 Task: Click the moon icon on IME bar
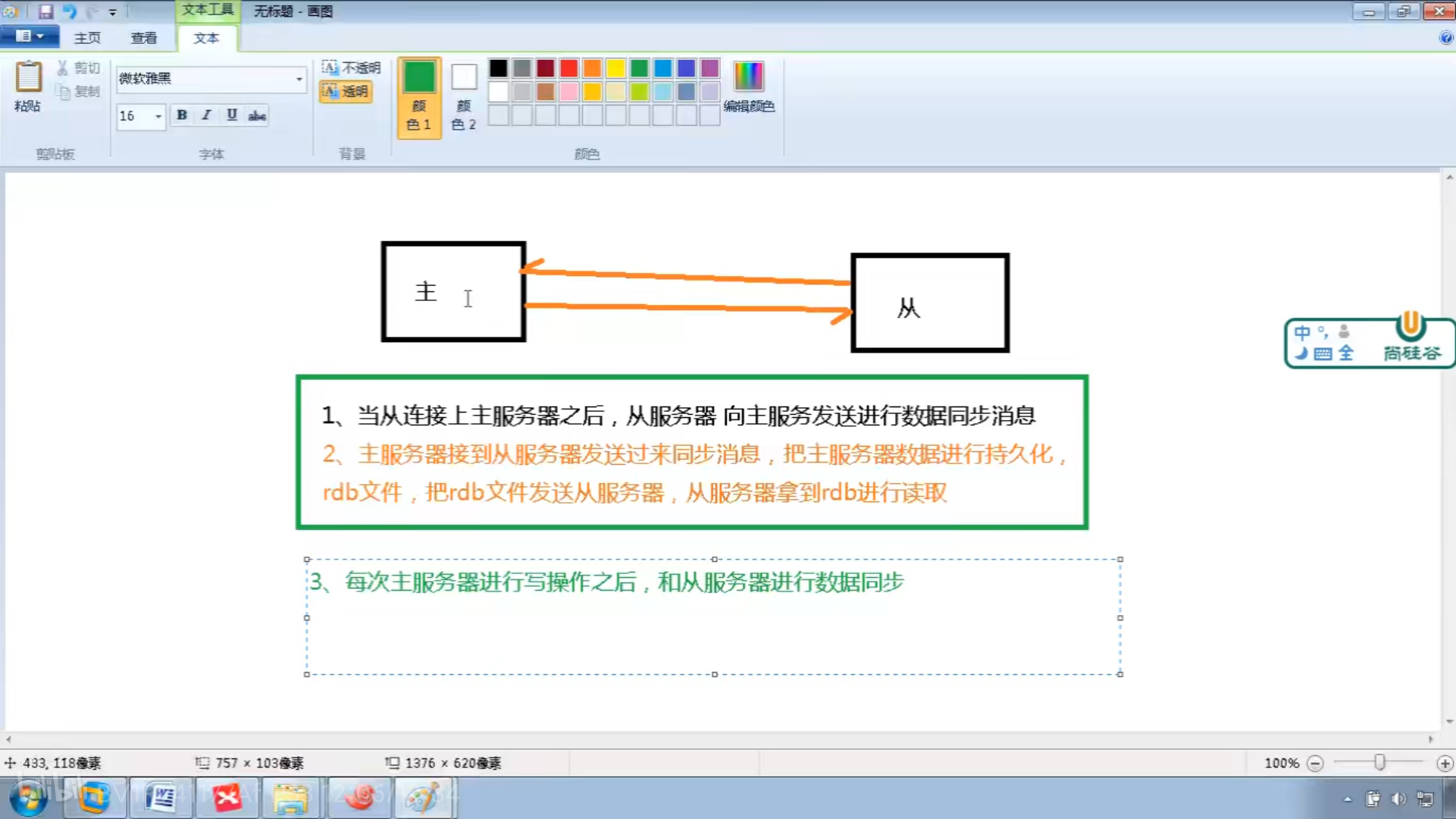(x=1301, y=353)
